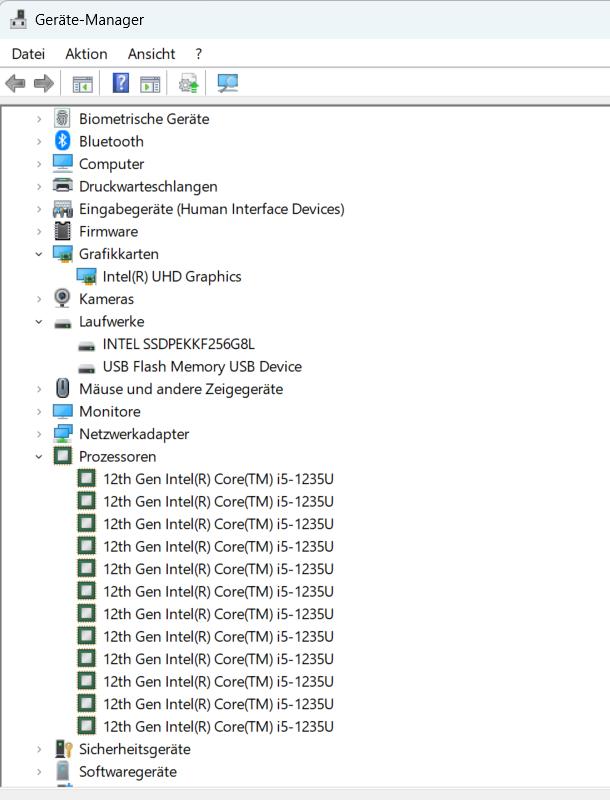Expand the Sicherheitsgeräte node
This screenshot has width=610, height=800.
(39, 749)
